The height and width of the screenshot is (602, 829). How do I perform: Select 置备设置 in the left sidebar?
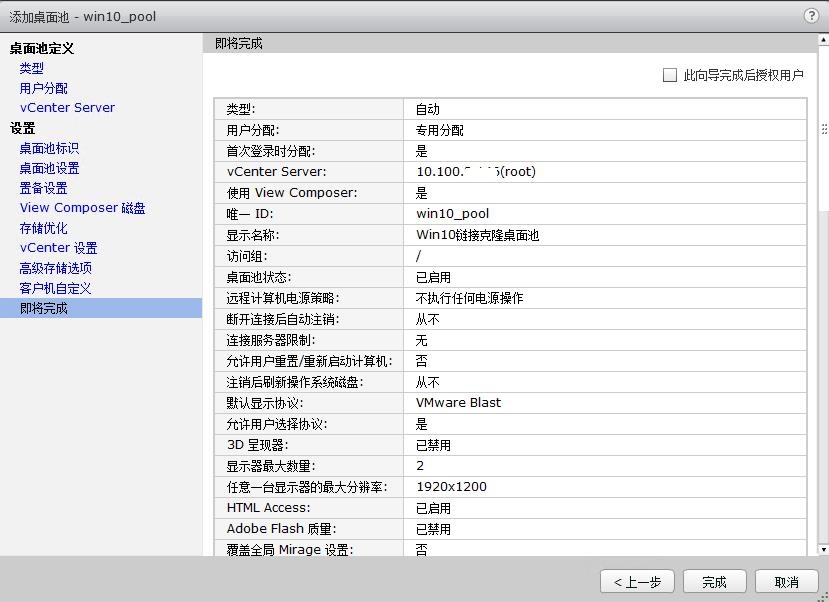click(x=45, y=188)
